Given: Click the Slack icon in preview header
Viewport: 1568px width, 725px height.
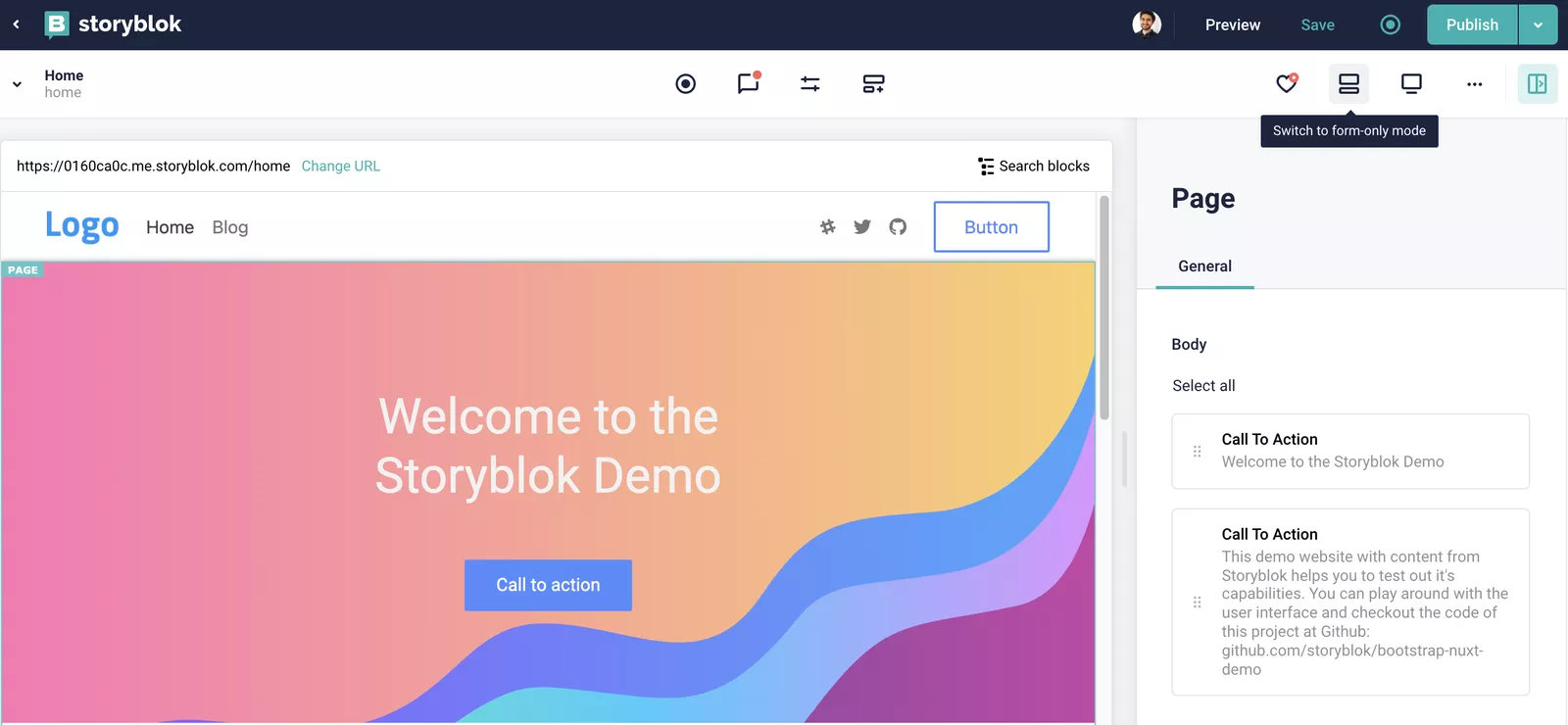Looking at the screenshot, I should click(x=828, y=226).
